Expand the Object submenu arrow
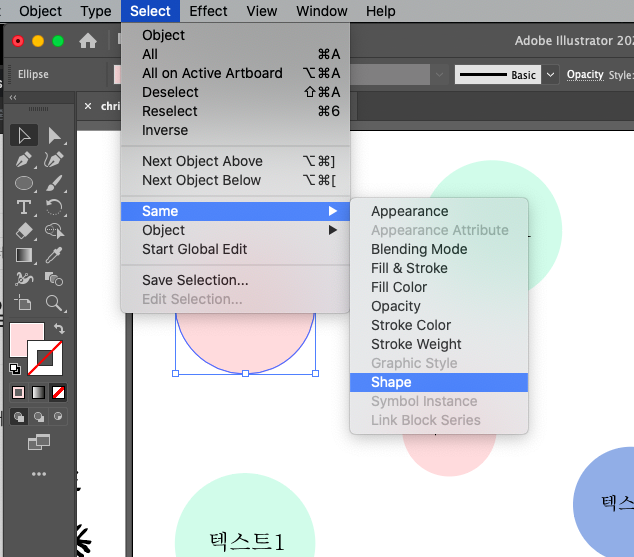634x557 pixels. tap(333, 230)
